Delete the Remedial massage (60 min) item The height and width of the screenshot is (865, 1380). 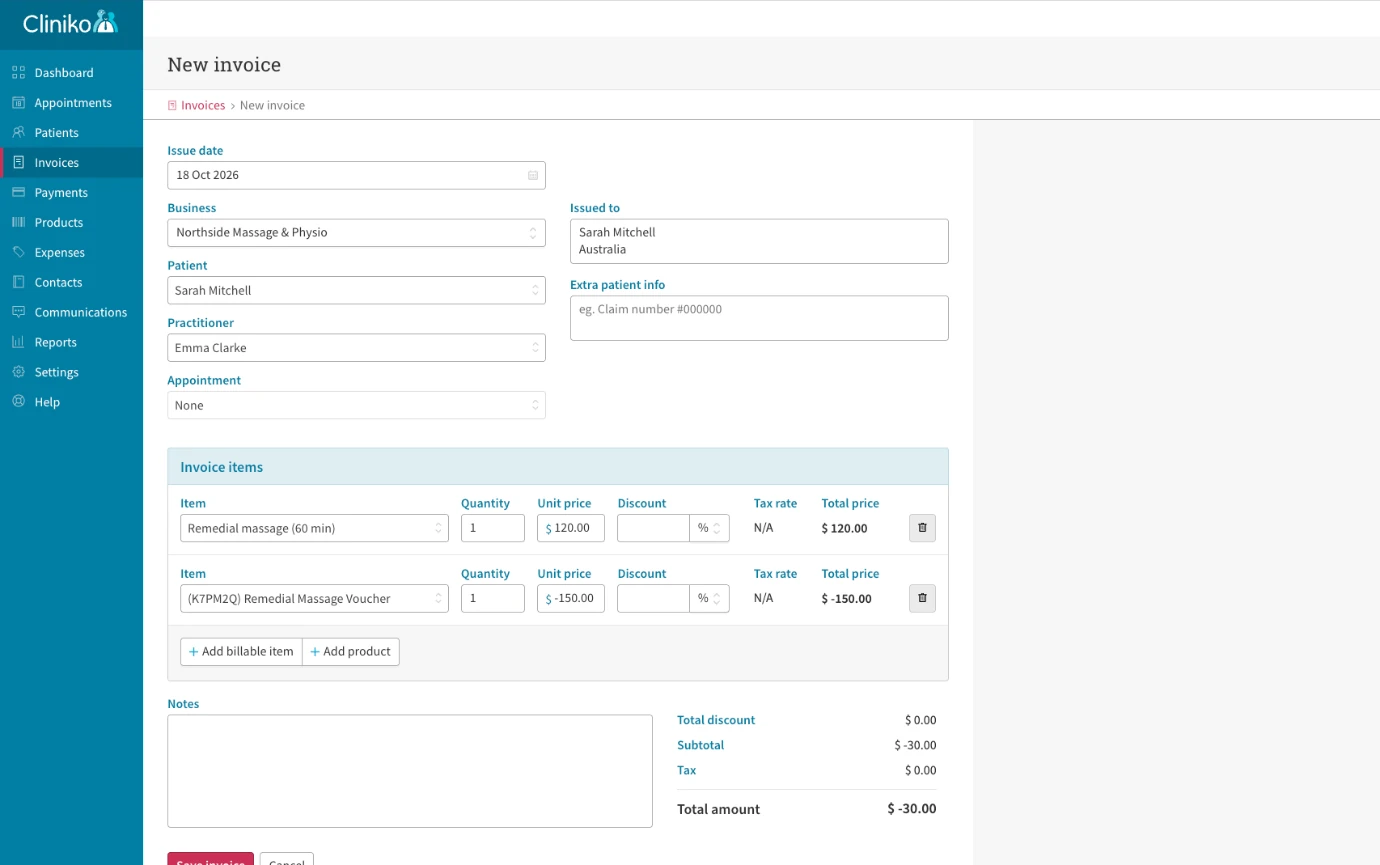pyautogui.click(x=922, y=528)
